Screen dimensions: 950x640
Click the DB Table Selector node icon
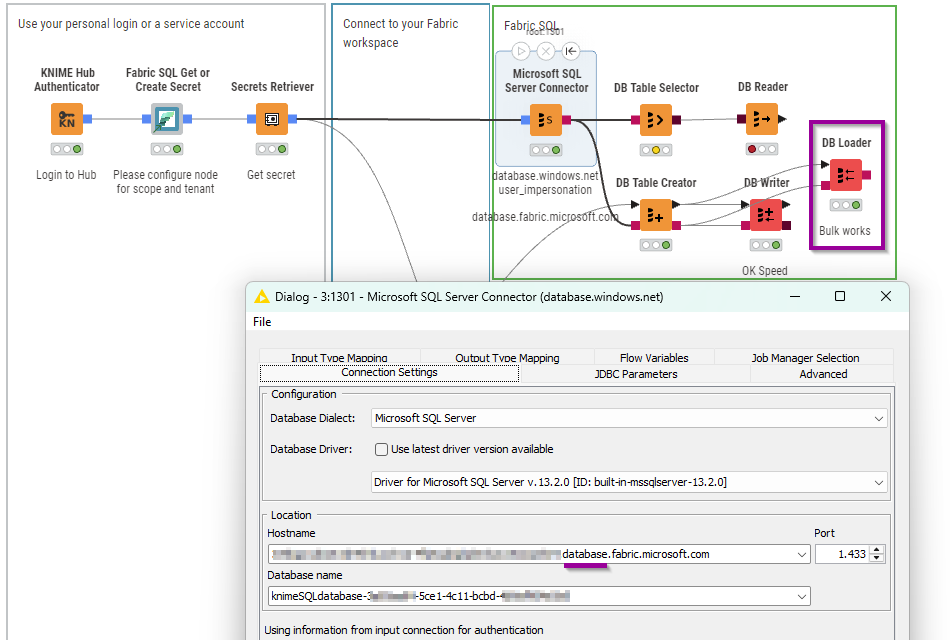click(x=656, y=121)
